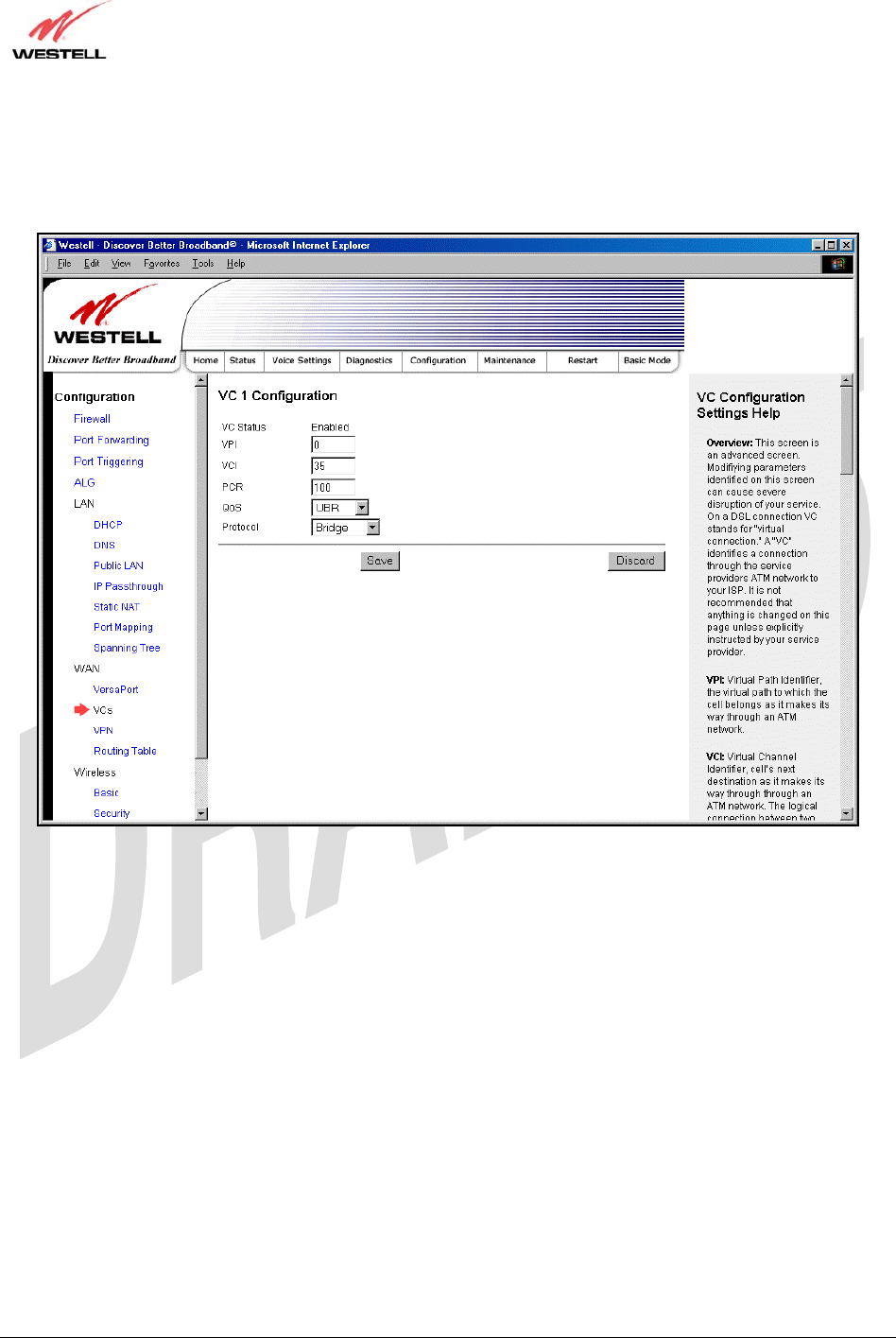Switch to the Status tab
Image resolution: width=896 pixels, height=1338 pixels.
(243, 360)
